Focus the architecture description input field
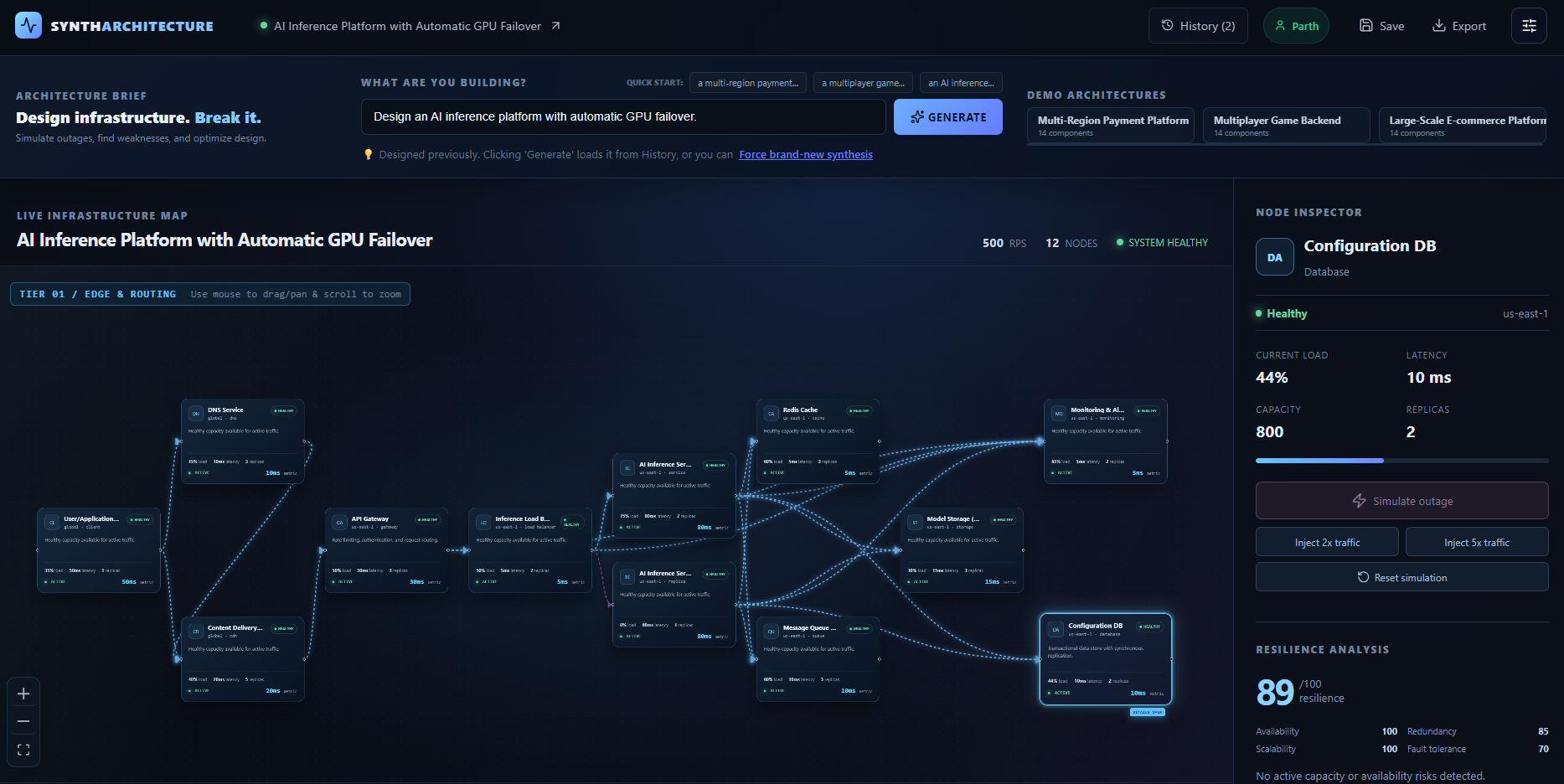 (623, 117)
